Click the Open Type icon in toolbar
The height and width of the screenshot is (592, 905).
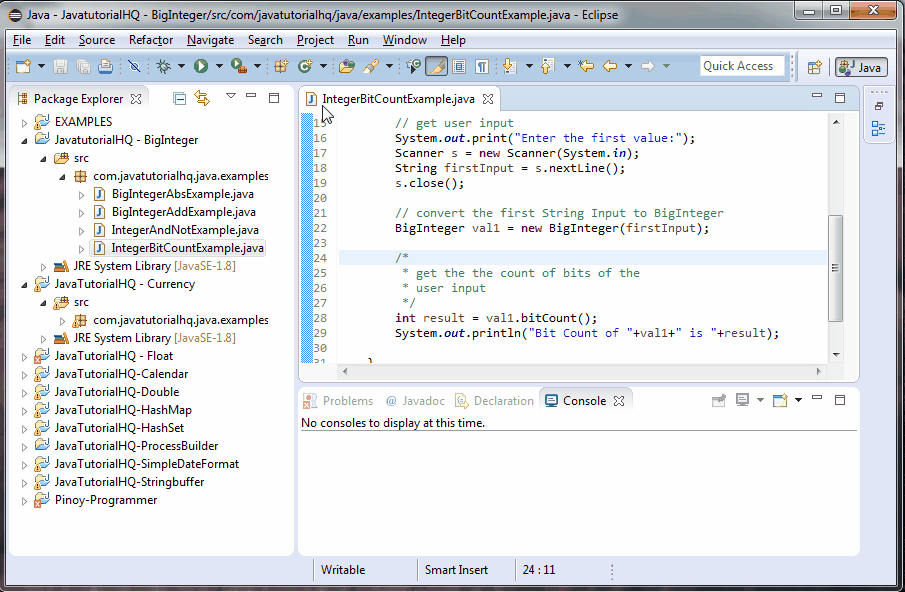(x=347, y=66)
